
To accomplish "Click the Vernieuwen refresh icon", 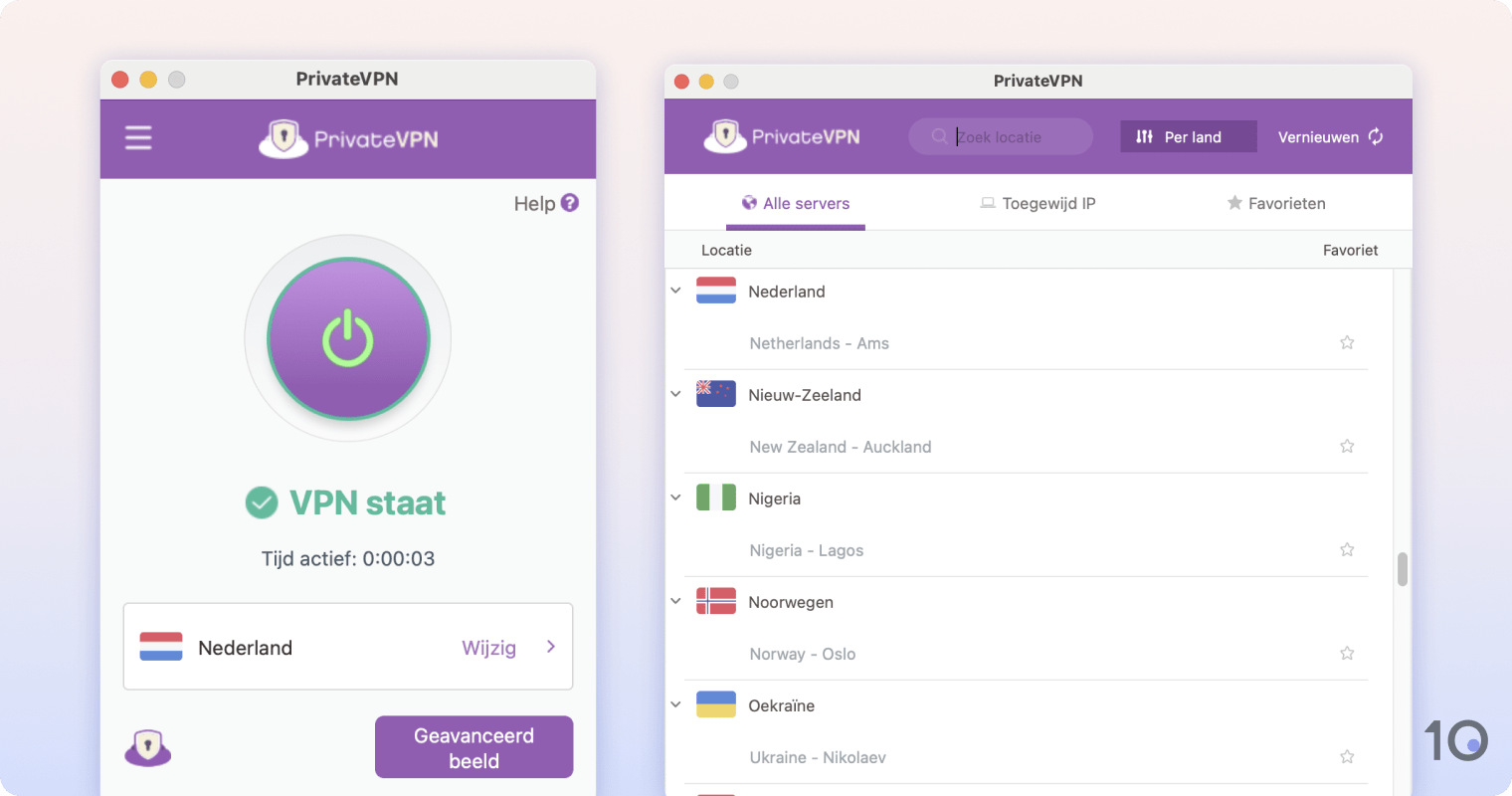I will pyautogui.click(x=1376, y=136).
